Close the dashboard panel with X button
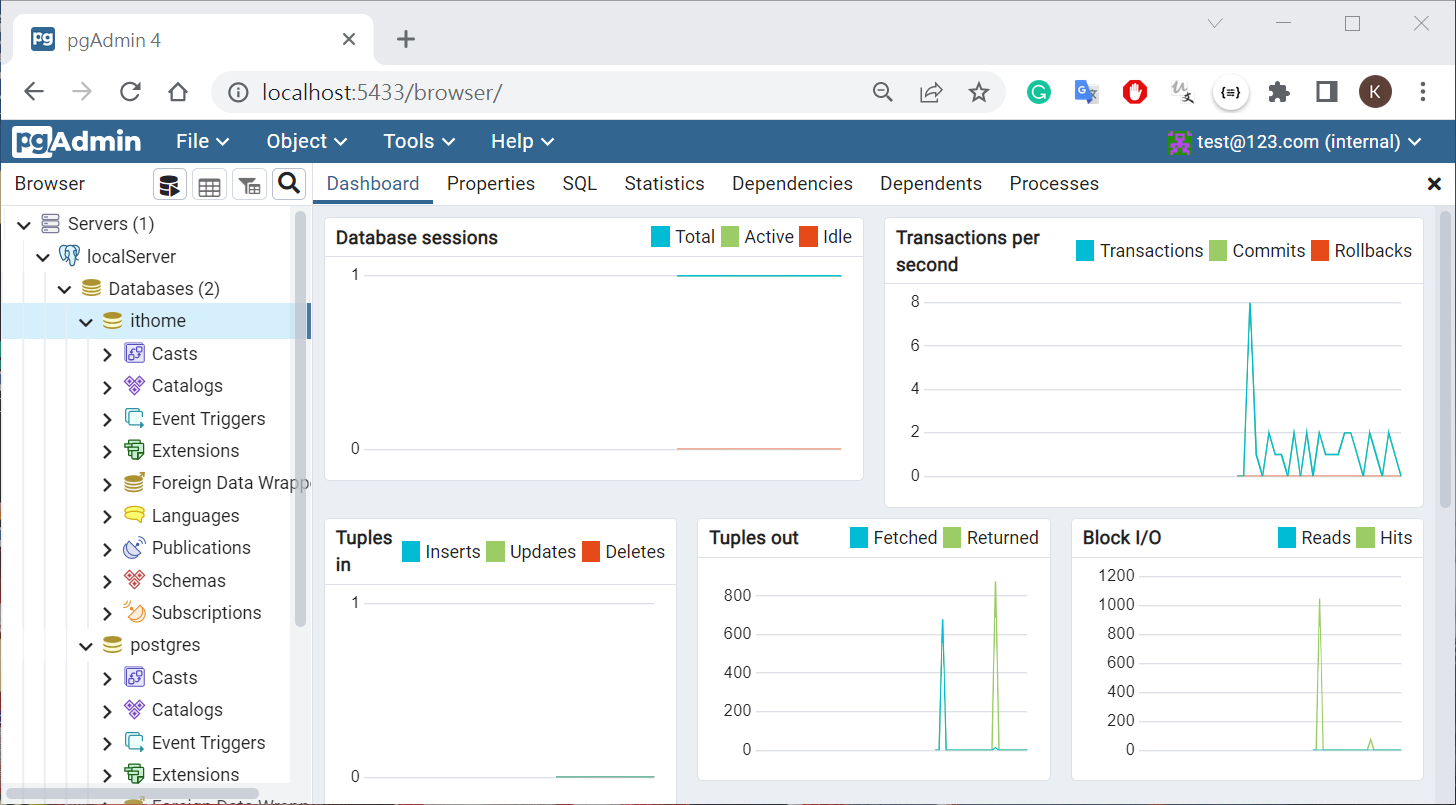 (1433, 184)
